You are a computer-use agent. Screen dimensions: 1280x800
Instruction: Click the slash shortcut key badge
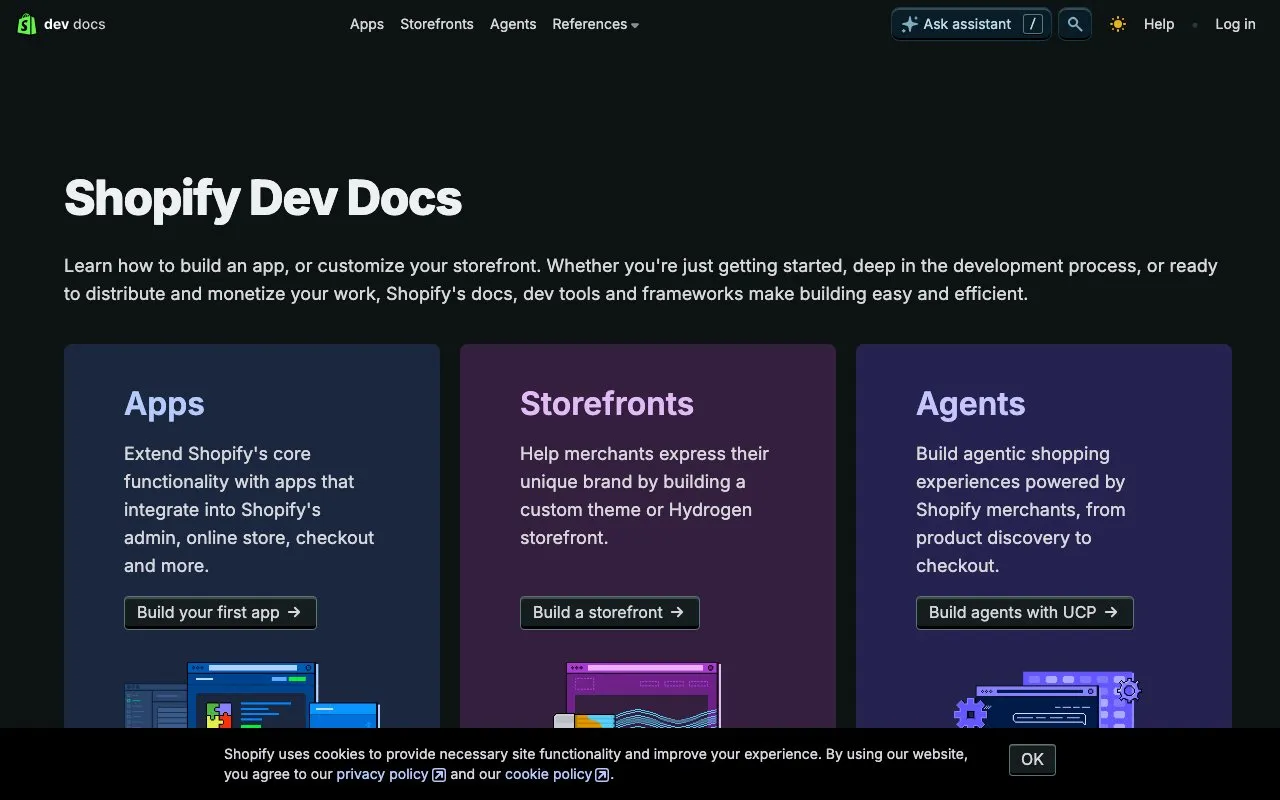pos(1033,24)
